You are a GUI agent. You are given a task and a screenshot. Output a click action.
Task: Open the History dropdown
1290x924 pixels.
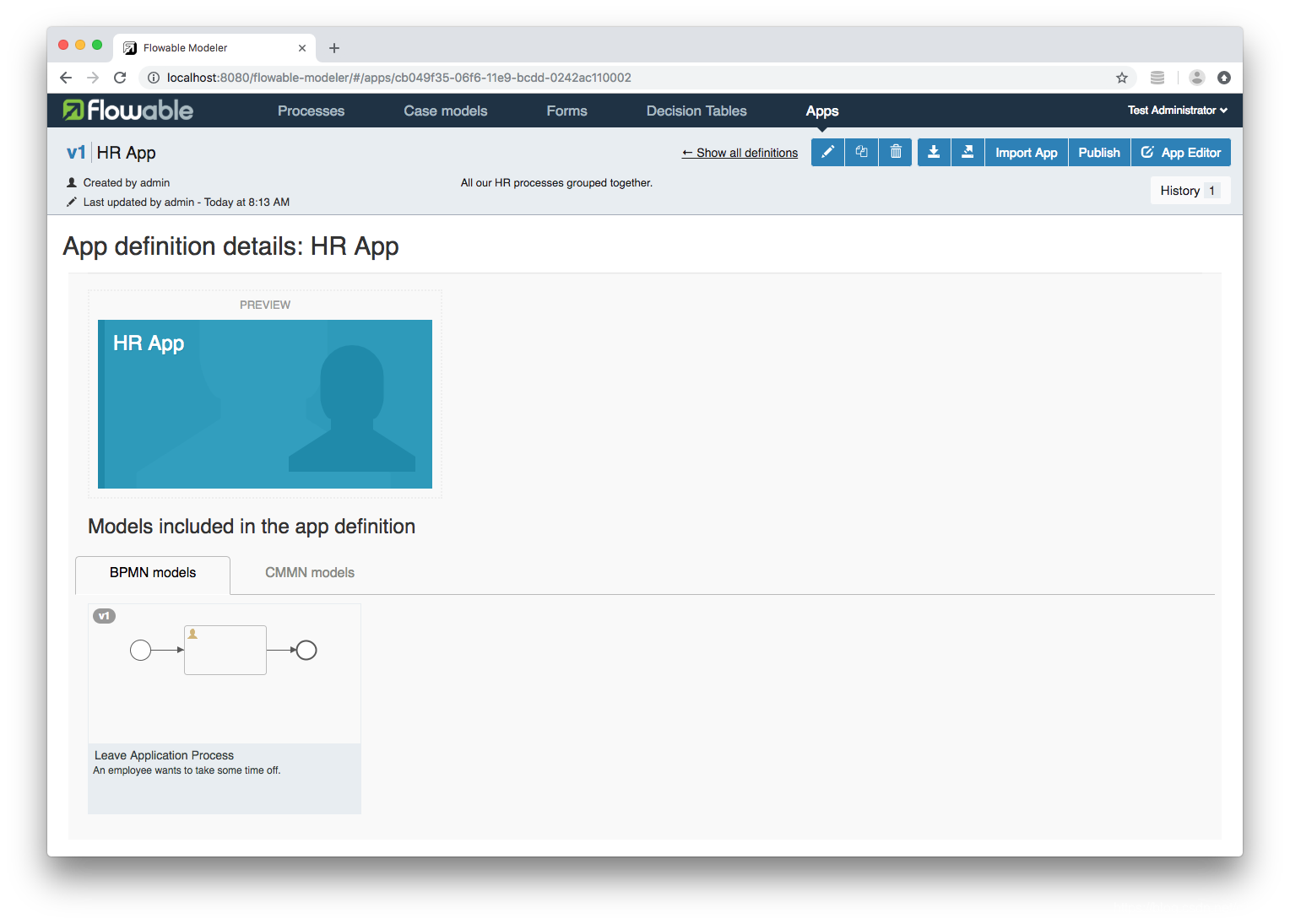tap(1190, 191)
